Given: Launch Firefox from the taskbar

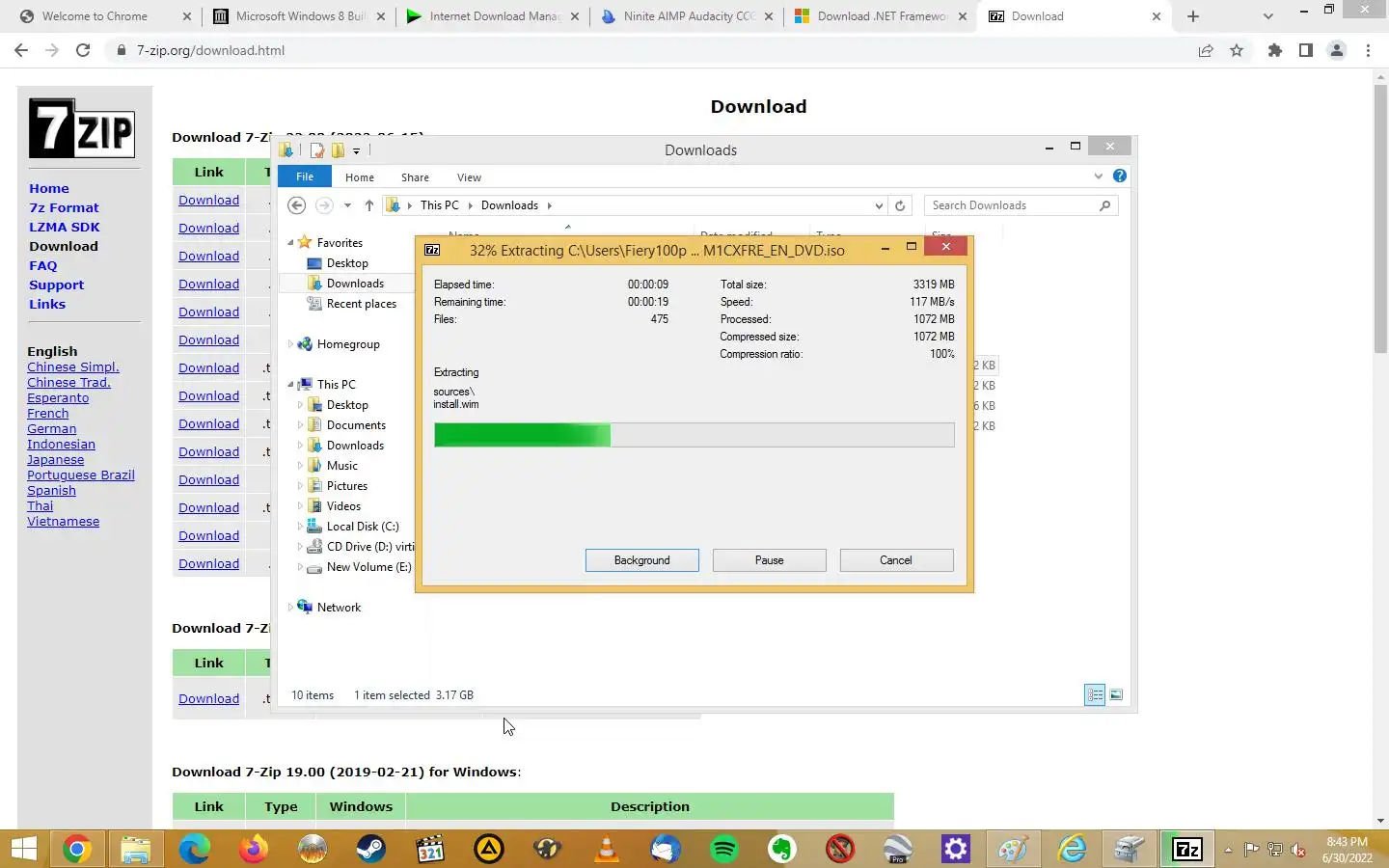Looking at the screenshot, I should [x=254, y=849].
